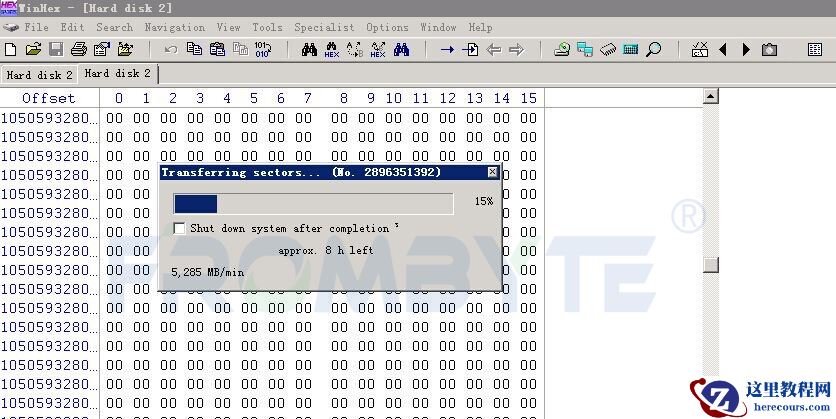Click the camera snapshot icon

769,50
